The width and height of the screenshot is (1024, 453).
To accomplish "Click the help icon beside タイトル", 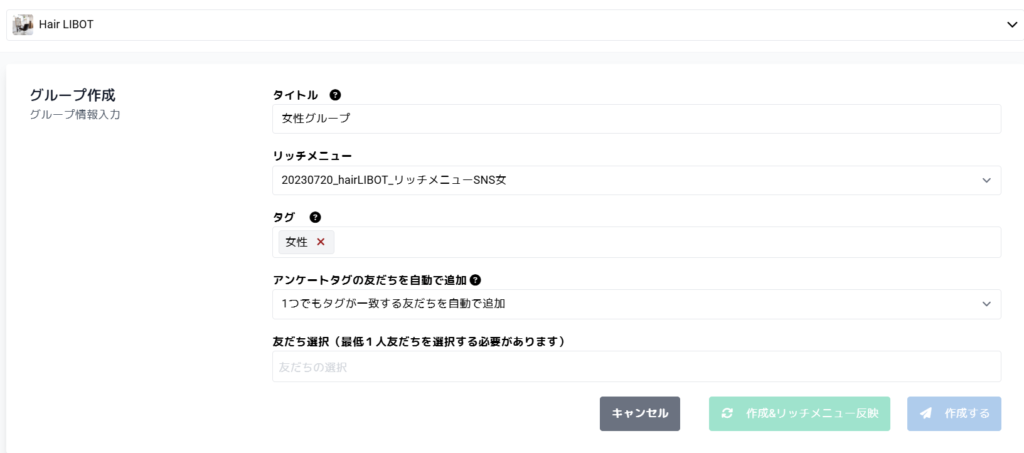I will pyautogui.click(x=335, y=95).
